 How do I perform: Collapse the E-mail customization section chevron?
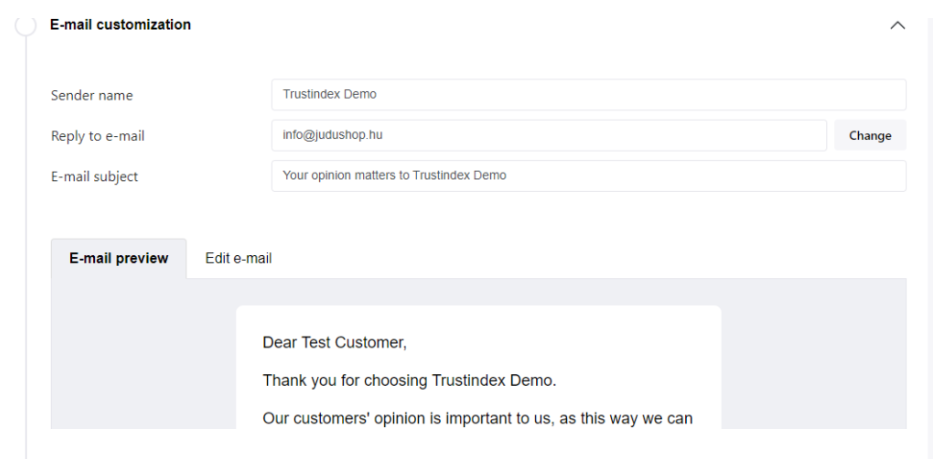click(897, 25)
